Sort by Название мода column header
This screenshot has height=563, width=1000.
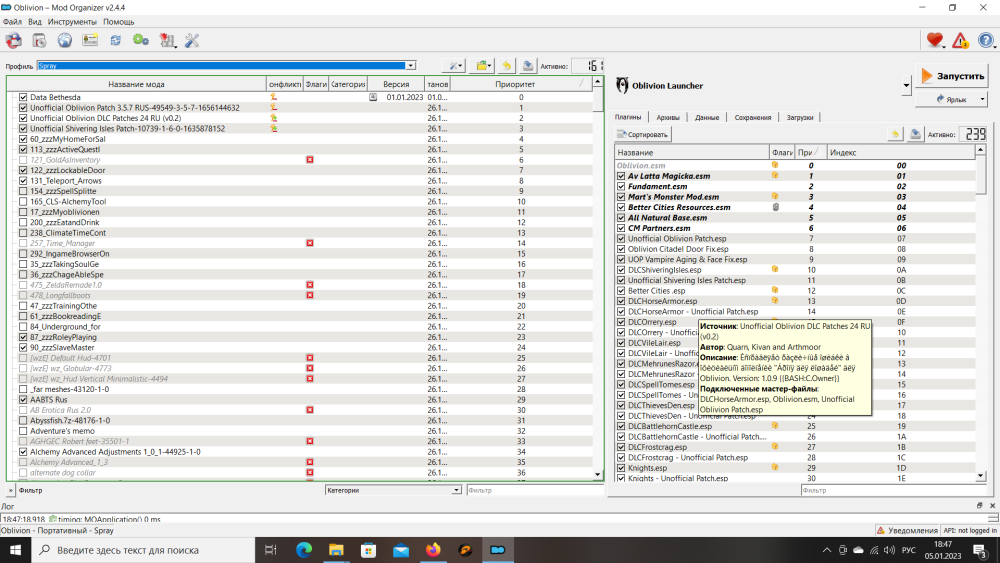(136, 84)
